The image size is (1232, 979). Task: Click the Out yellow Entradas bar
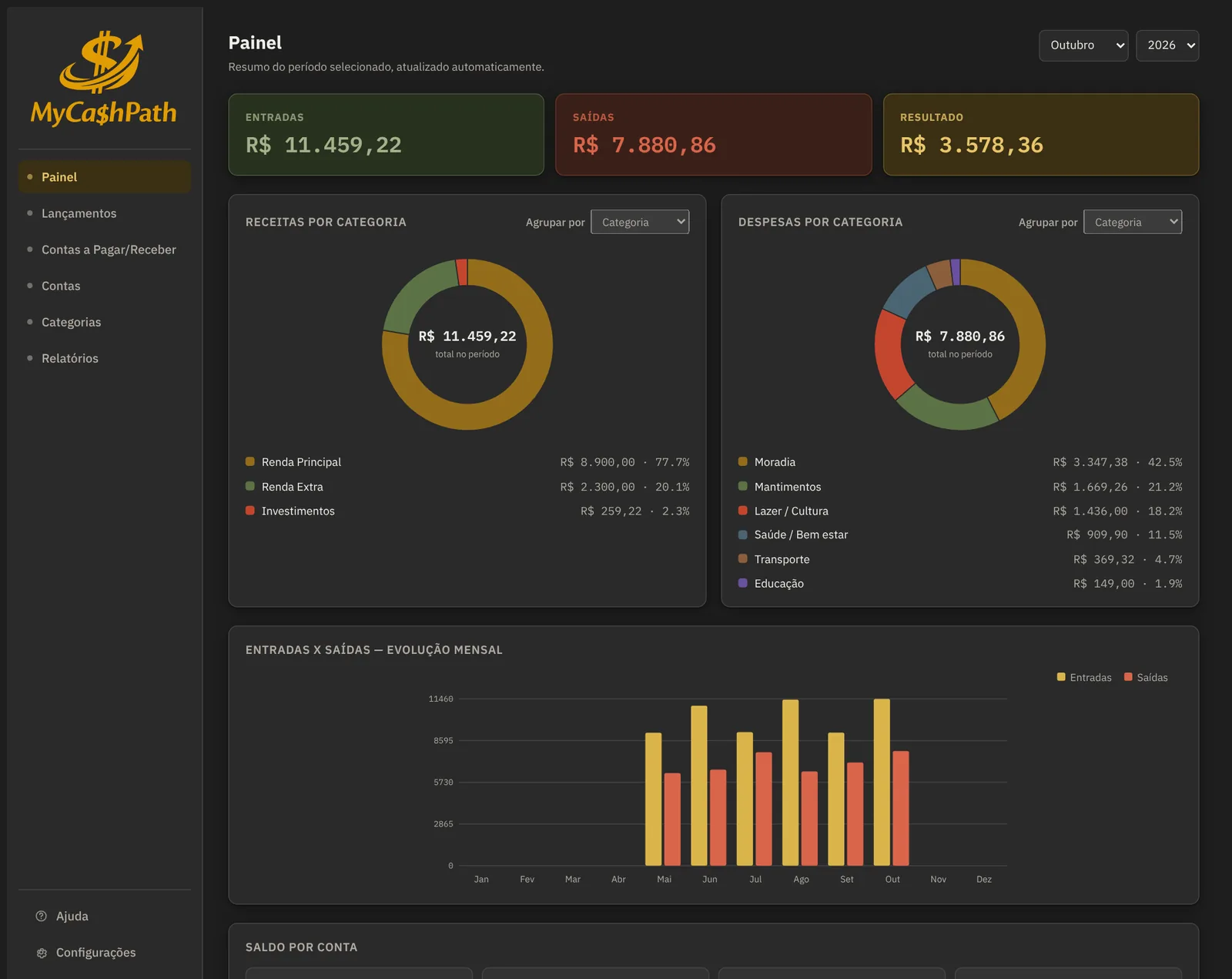882,783
